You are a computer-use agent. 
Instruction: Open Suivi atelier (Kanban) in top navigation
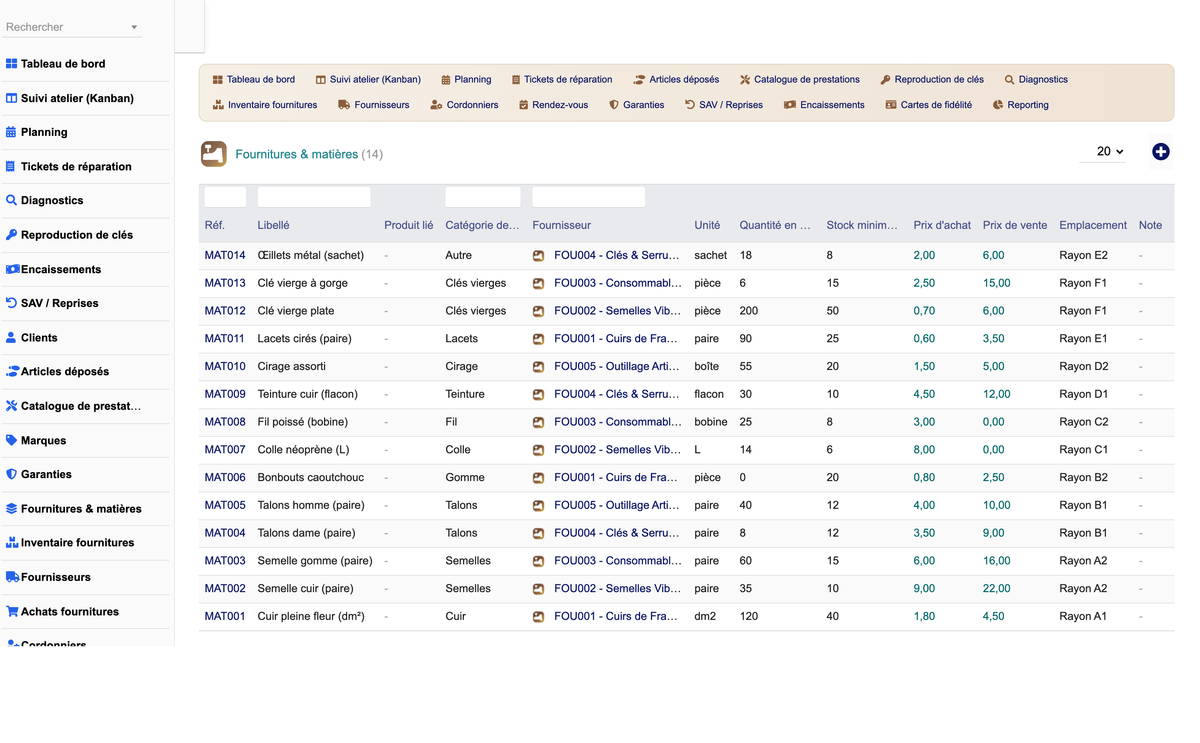coord(368,79)
